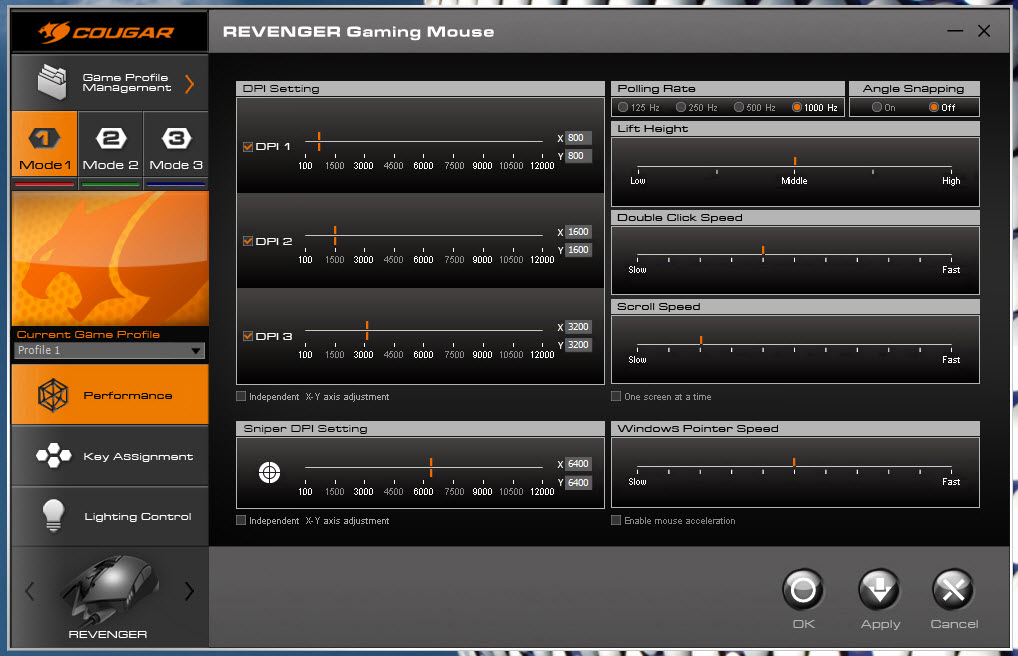
Task: Click the DPI 3 slider track
Action: (x=424, y=330)
